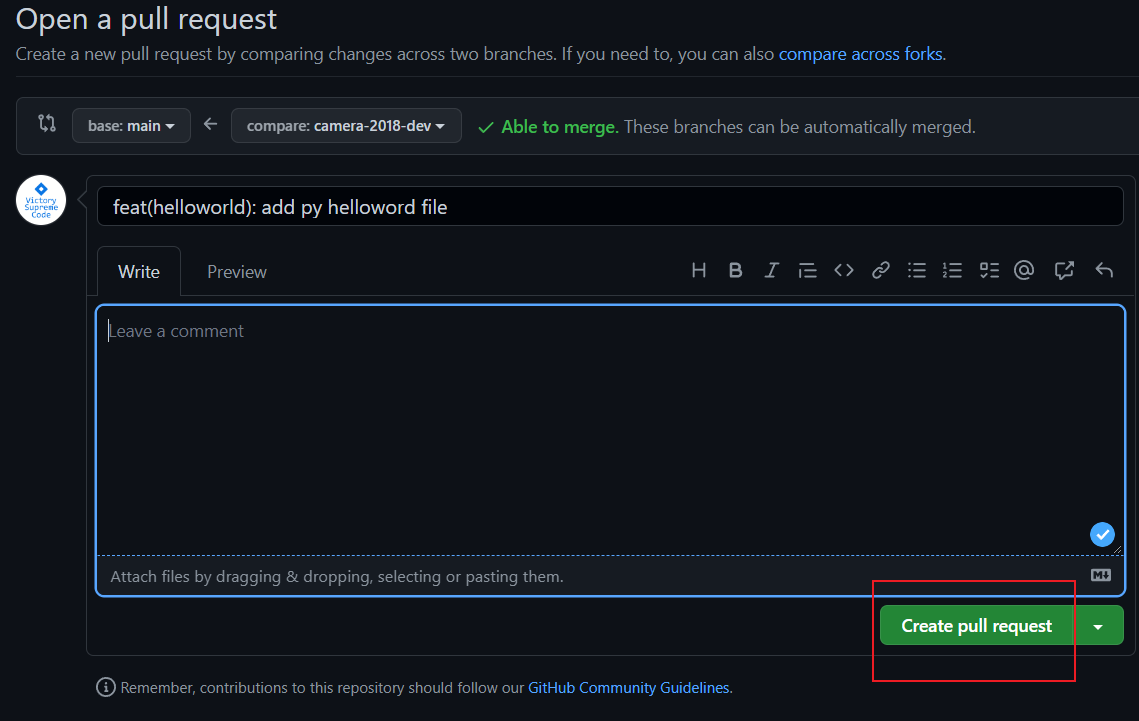Insert a numbered list
This screenshot has width=1139, height=721.
pos(952,270)
